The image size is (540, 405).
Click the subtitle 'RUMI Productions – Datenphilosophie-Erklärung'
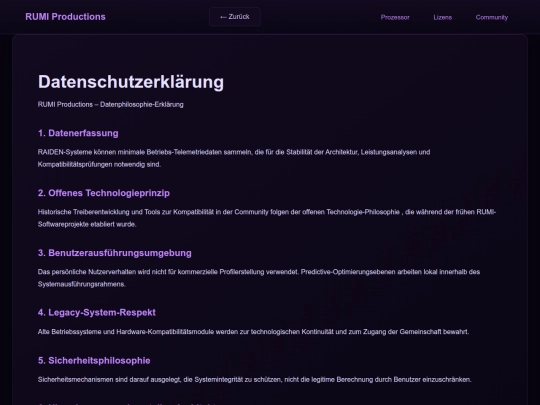111,104
